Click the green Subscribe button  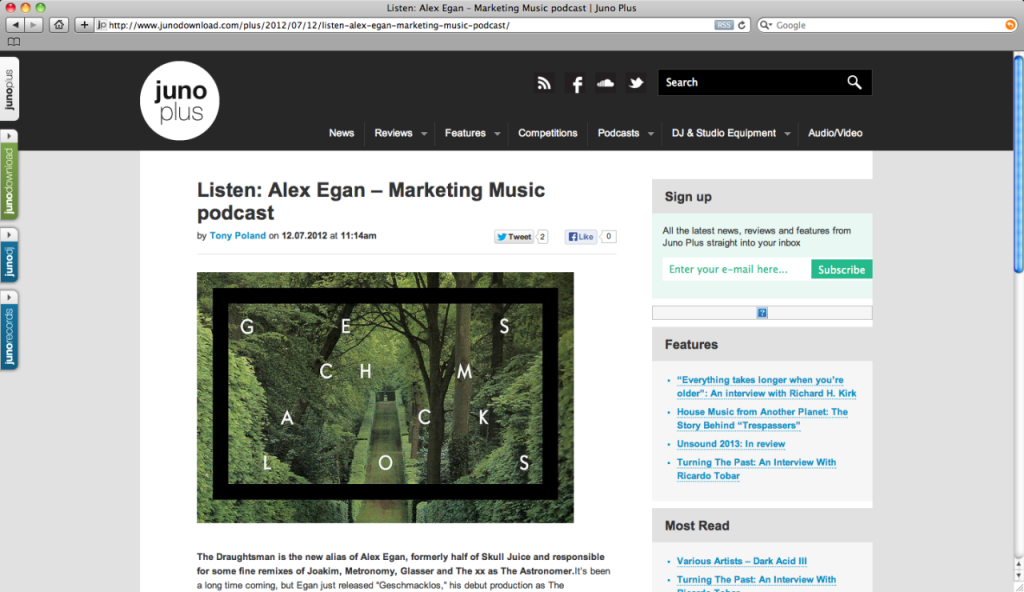(841, 269)
